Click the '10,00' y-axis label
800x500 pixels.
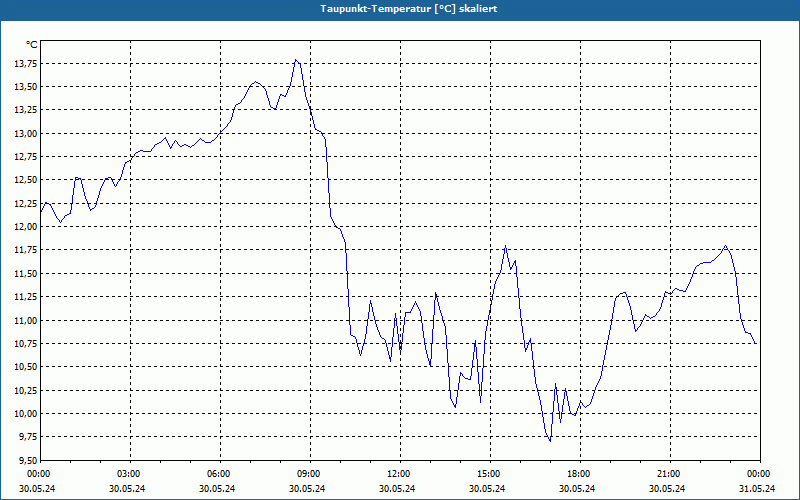(x=26, y=413)
